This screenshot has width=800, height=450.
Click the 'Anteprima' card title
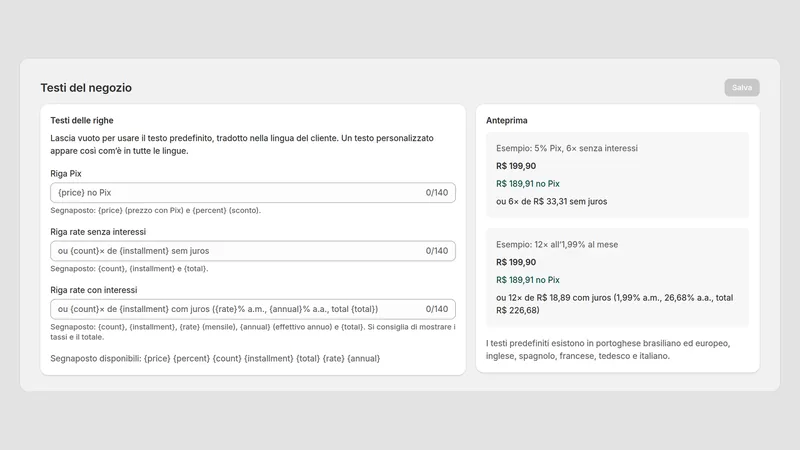(x=507, y=120)
